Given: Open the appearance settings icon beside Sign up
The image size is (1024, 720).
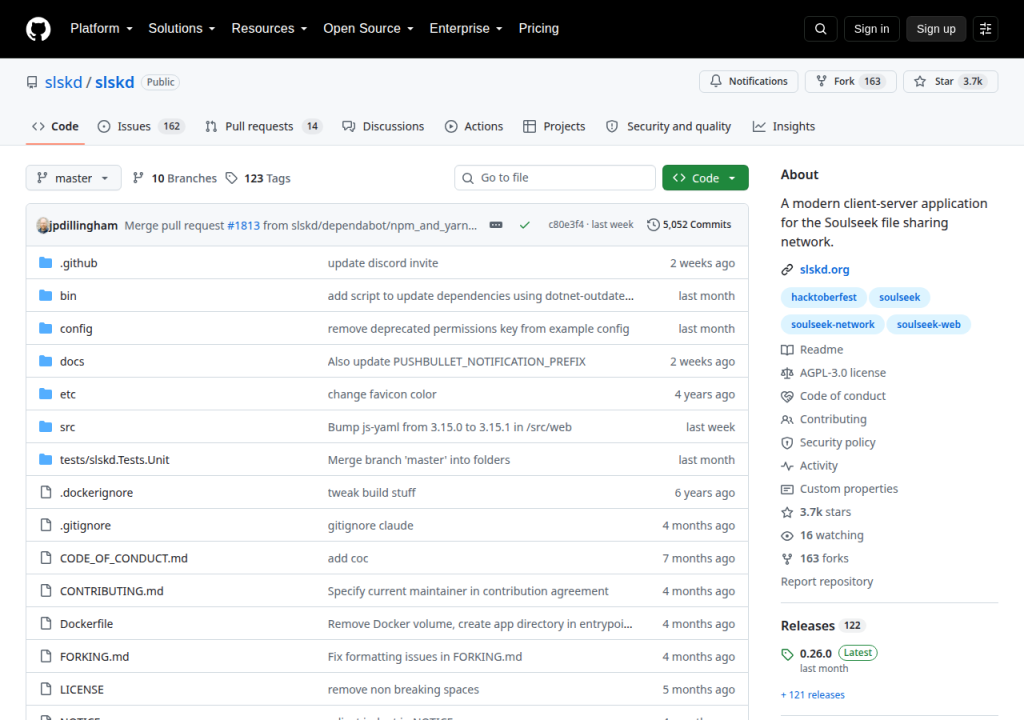Looking at the screenshot, I should point(985,29).
